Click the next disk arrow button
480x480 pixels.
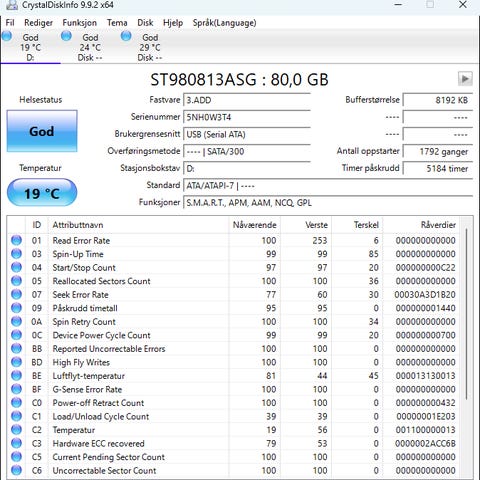(465, 79)
